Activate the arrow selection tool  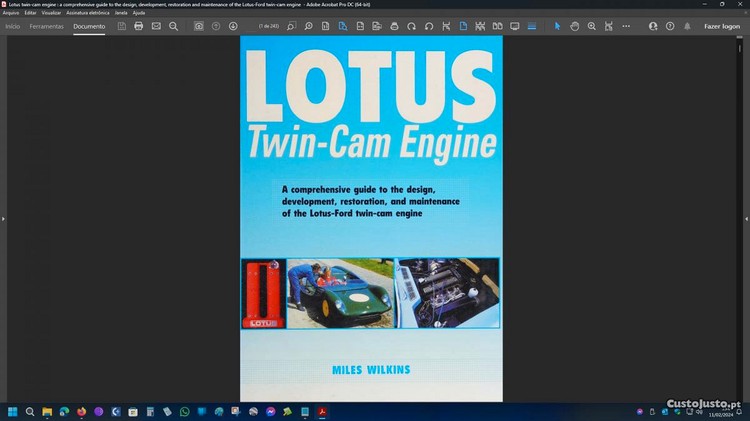[x=558, y=26]
